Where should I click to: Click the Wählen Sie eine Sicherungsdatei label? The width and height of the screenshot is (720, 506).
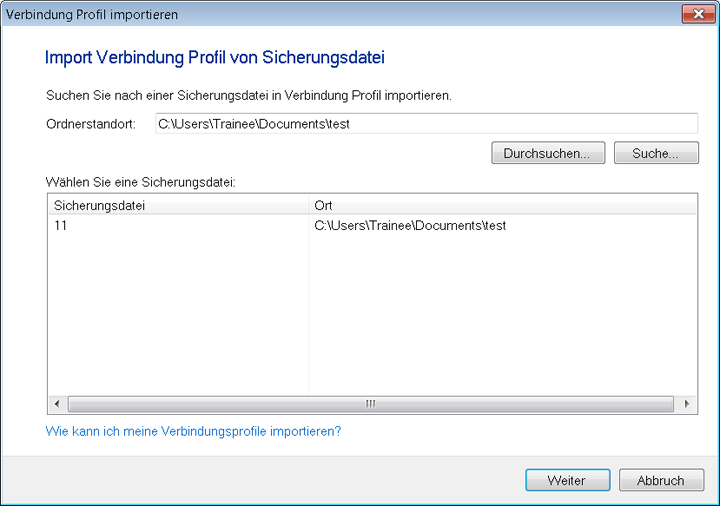[139, 183]
